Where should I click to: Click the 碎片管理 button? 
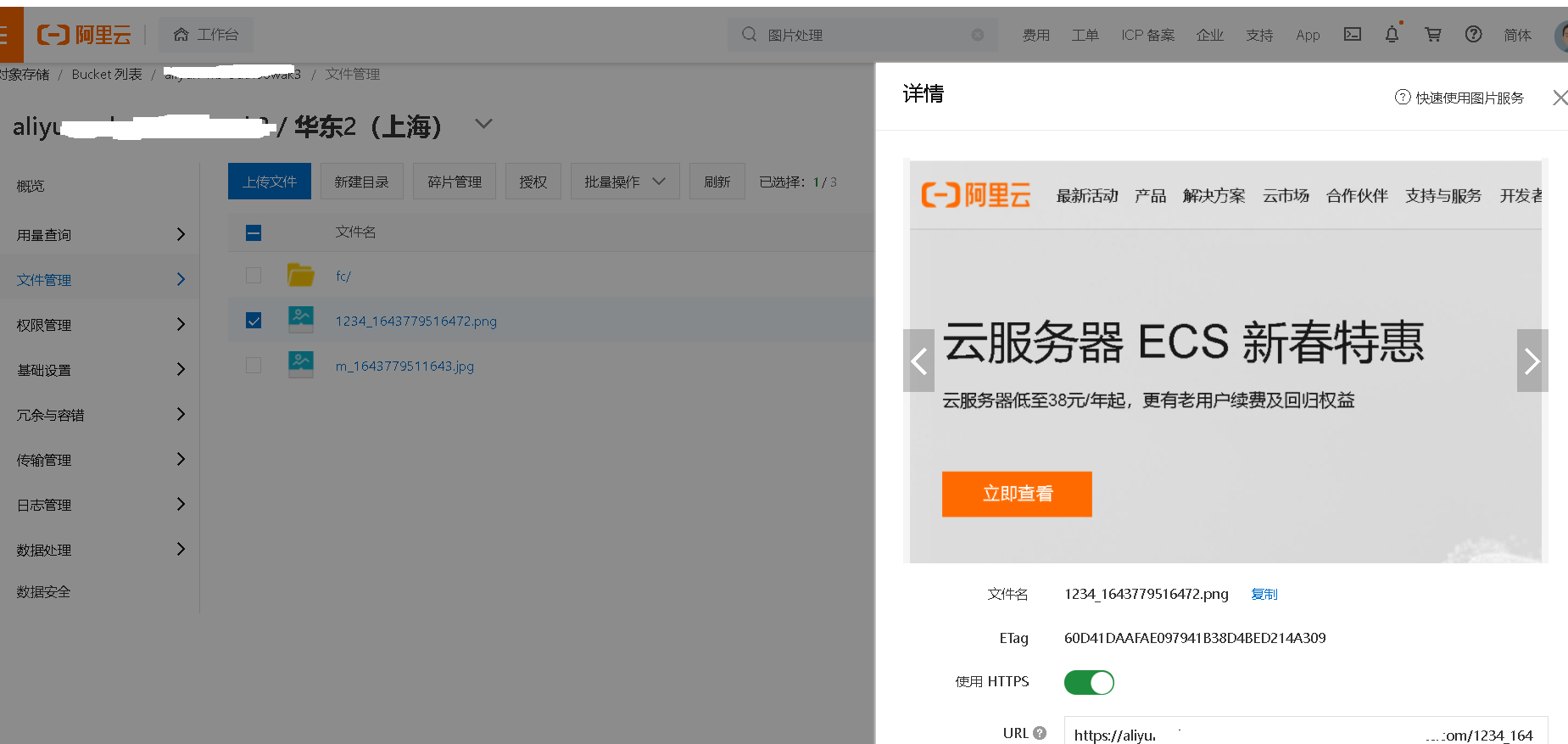coord(455,182)
